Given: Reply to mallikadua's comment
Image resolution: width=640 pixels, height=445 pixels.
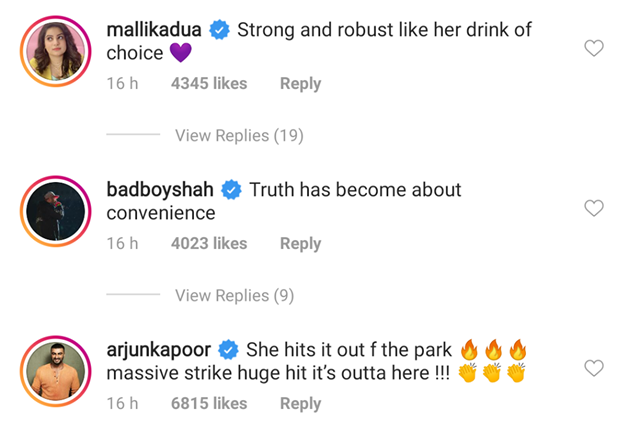Looking at the screenshot, I should tap(300, 84).
